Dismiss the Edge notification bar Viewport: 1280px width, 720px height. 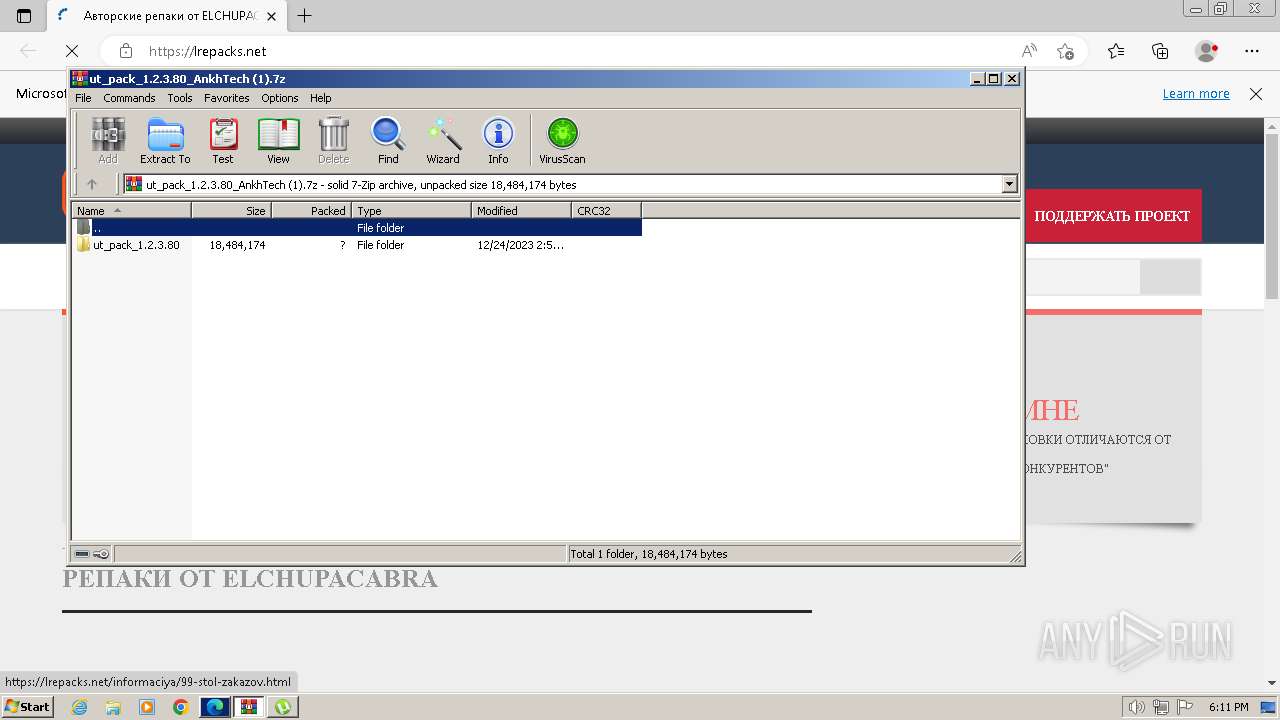click(1256, 93)
